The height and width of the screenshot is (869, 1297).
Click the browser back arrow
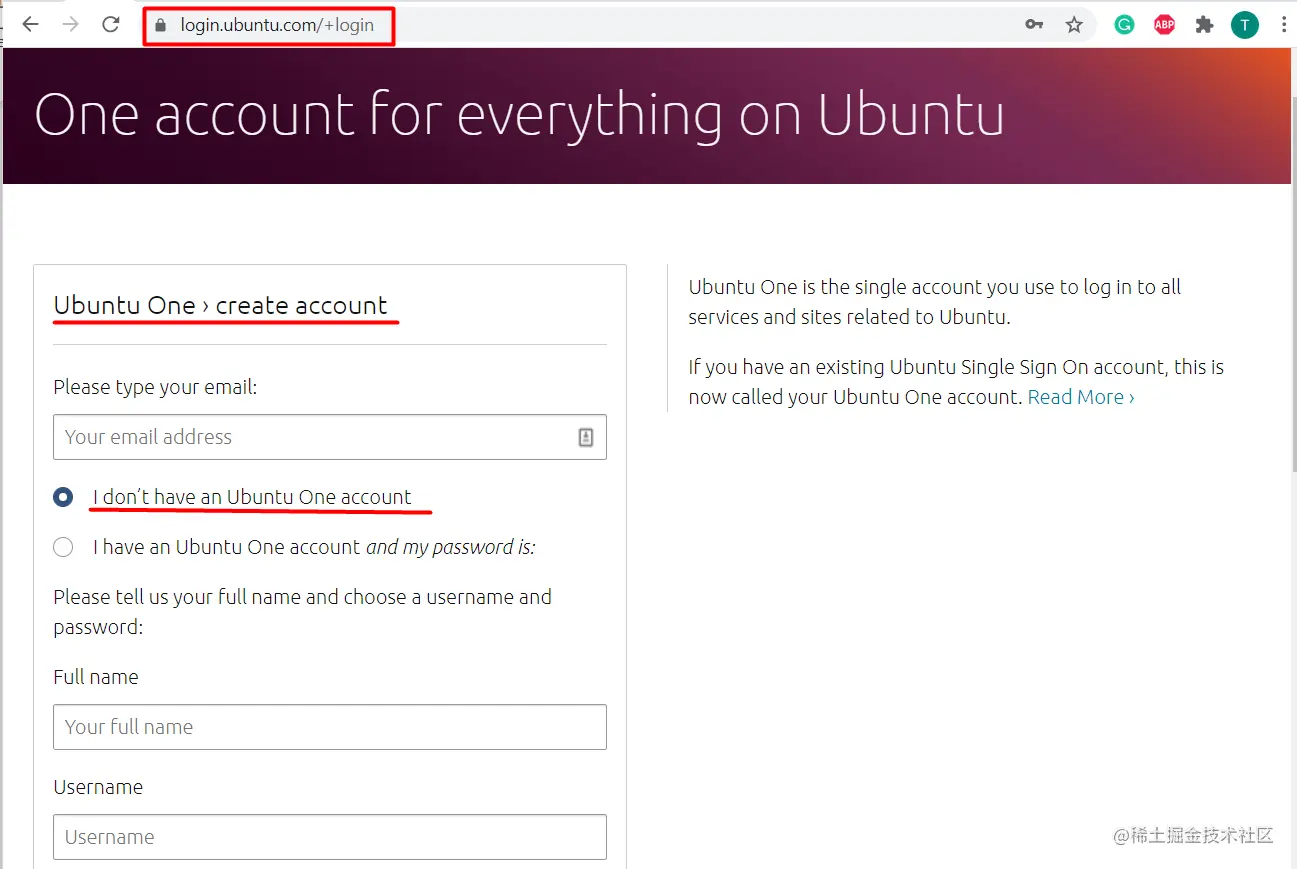31,25
